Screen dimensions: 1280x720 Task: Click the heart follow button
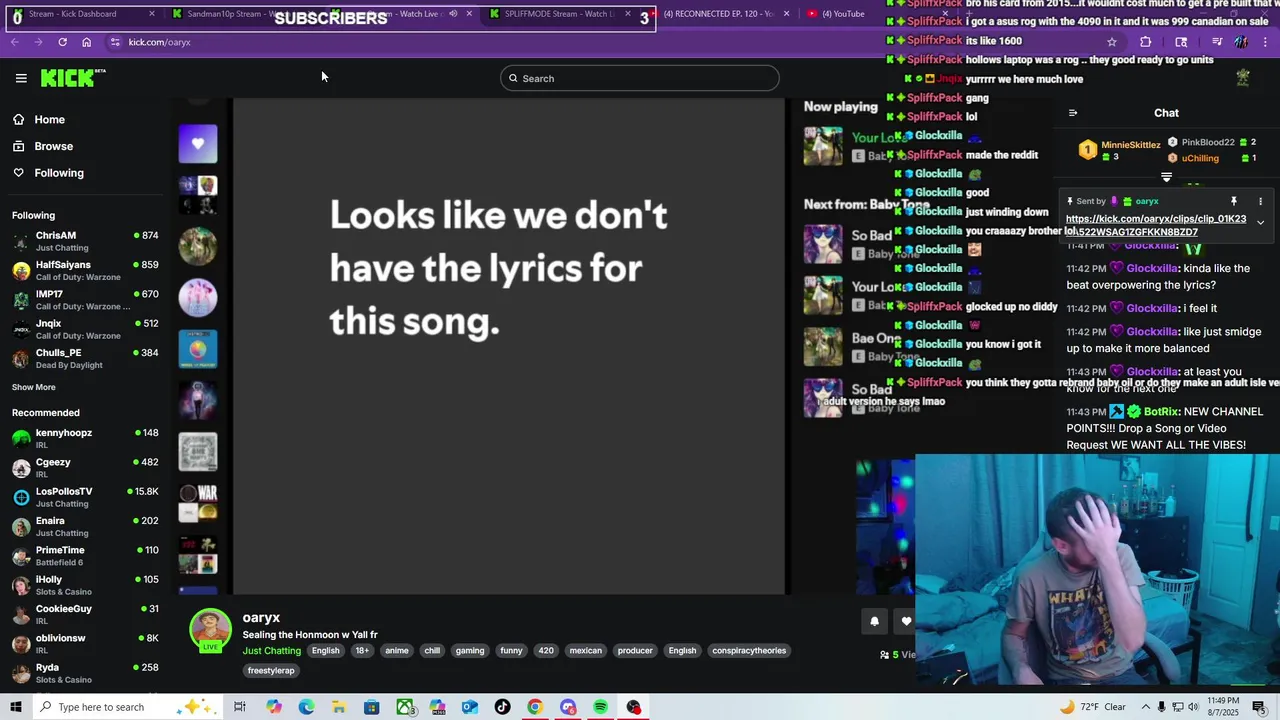pyautogui.click(x=906, y=621)
